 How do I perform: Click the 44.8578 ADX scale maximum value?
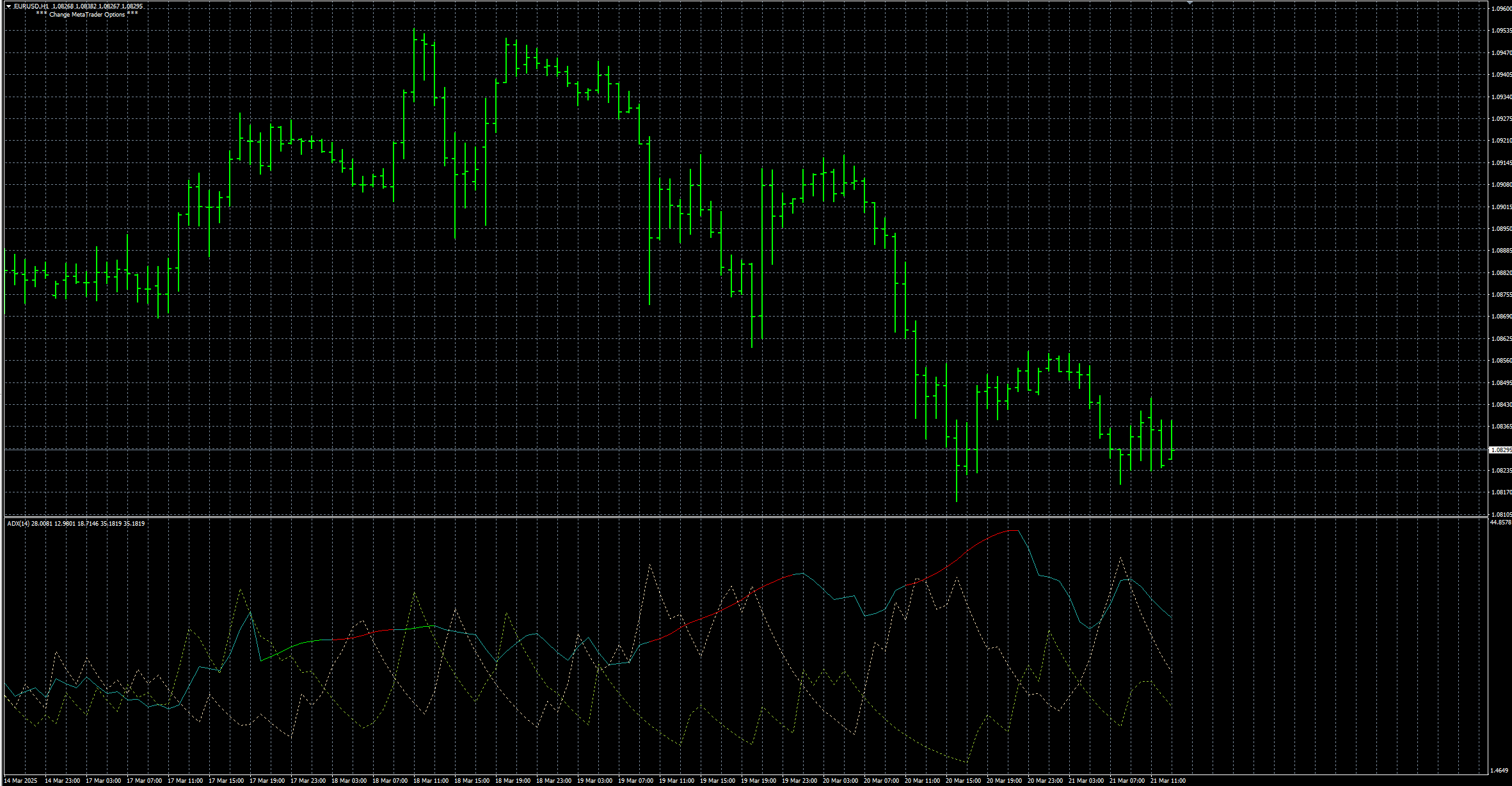[1500, 523]
